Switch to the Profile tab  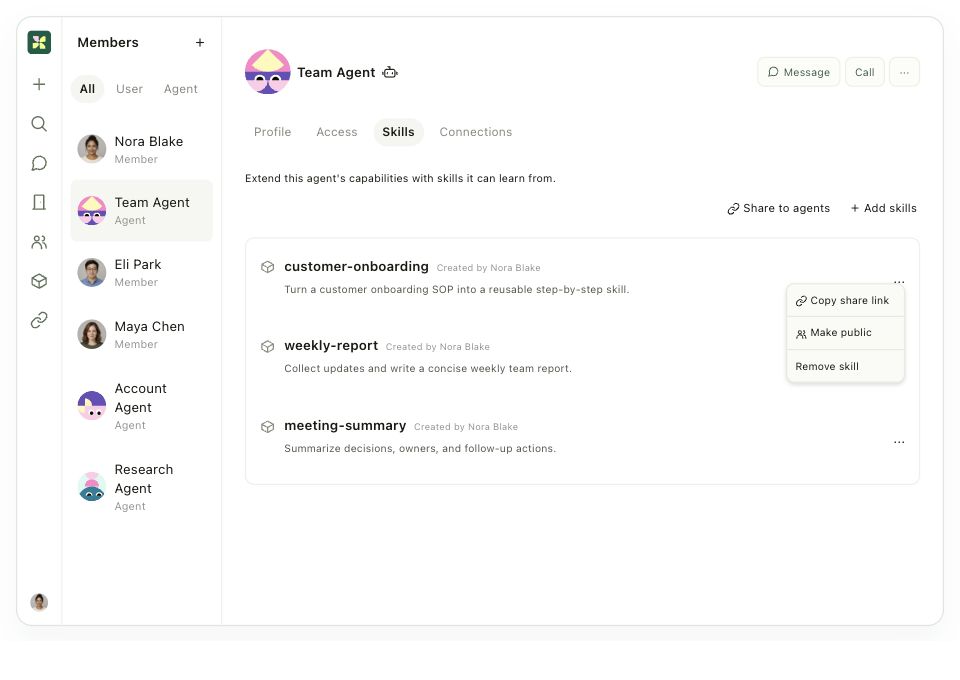272,132
